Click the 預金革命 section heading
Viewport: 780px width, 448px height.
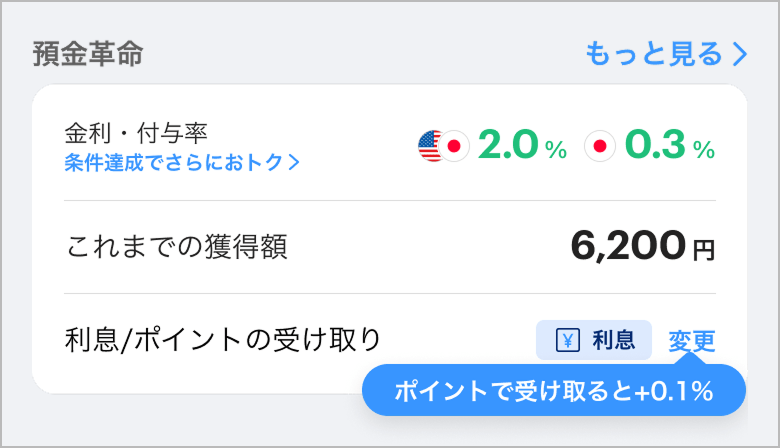click(88, 54)
